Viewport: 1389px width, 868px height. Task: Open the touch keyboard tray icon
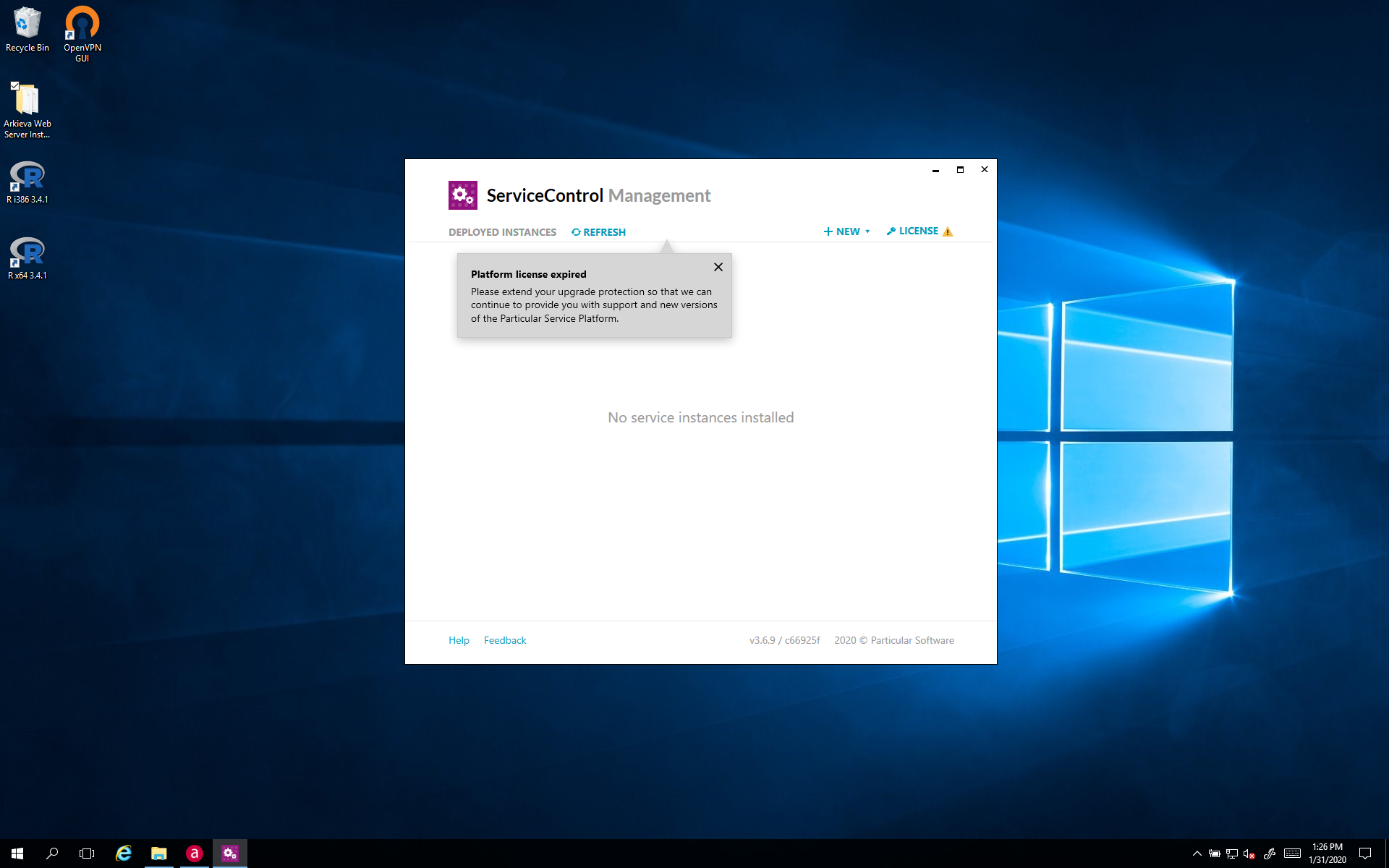click(x=1293, y=854)
